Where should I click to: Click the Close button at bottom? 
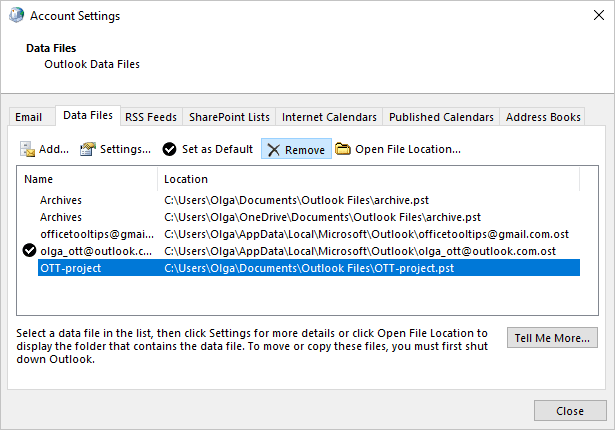coord(570,411)
